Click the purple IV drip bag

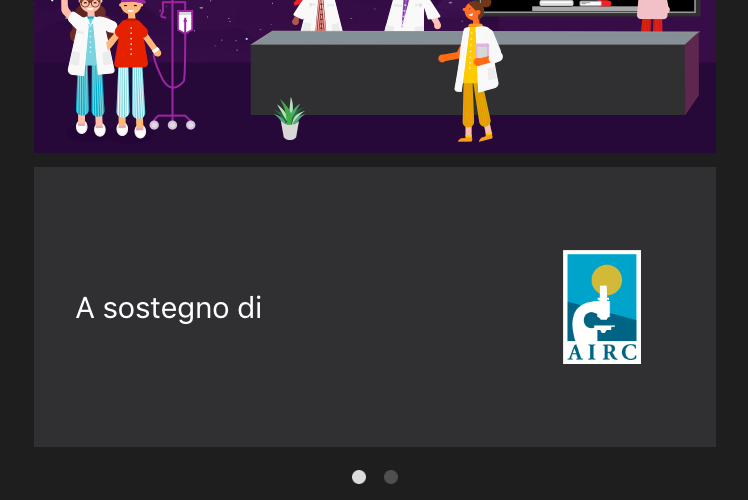coord(185,21)
